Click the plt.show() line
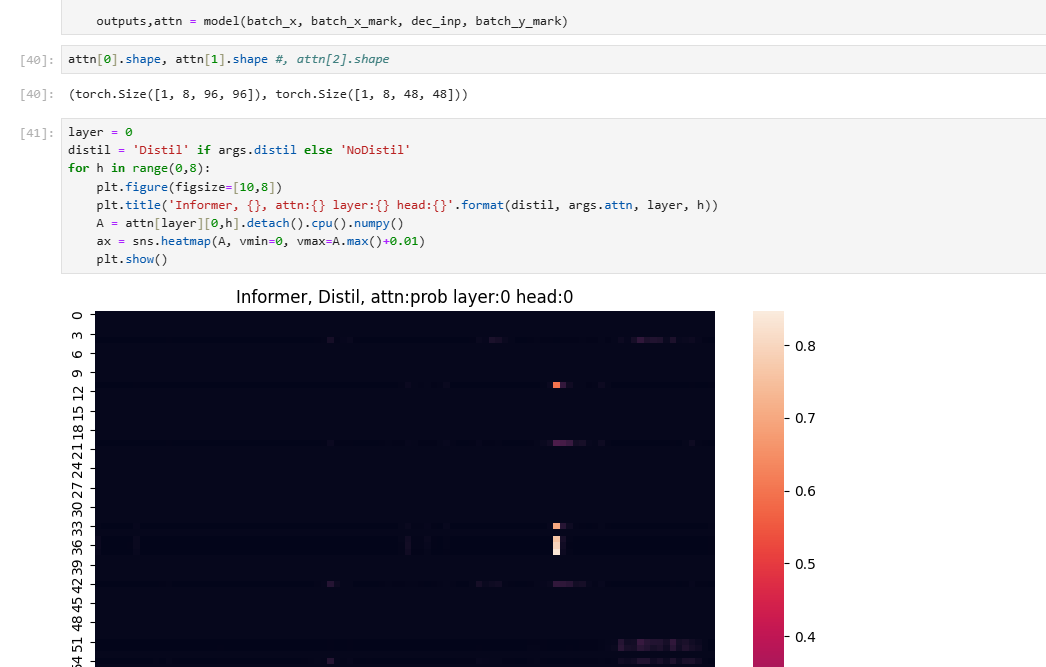Screen dimensions: 1046x667 tap(132, 259)
